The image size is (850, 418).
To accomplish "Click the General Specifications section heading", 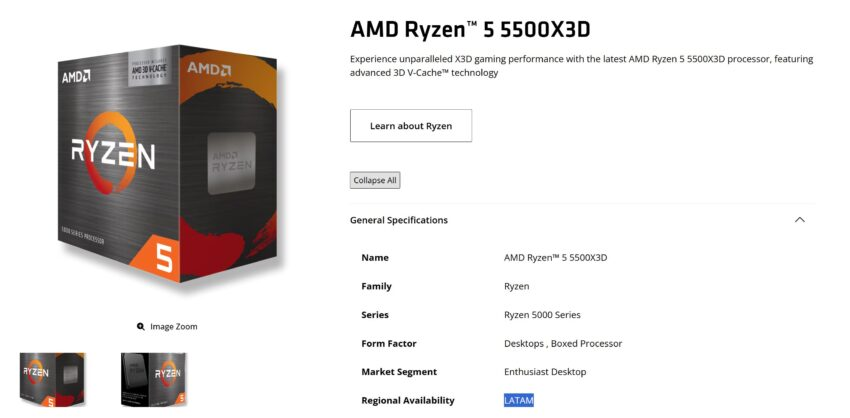I will pyautogui.click(x=399, y=220).
